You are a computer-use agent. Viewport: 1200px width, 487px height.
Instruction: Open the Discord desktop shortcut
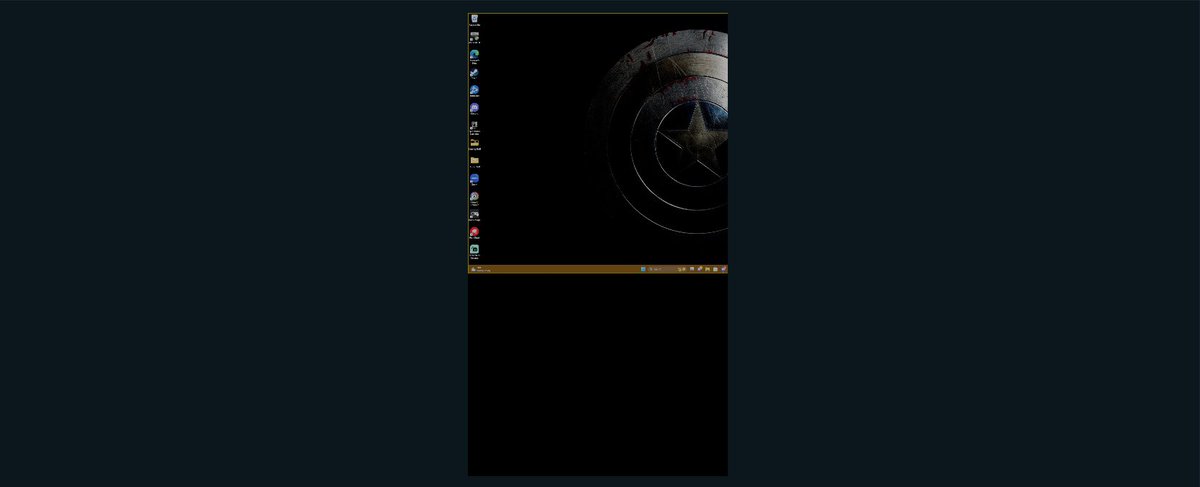tap(474, 108)
